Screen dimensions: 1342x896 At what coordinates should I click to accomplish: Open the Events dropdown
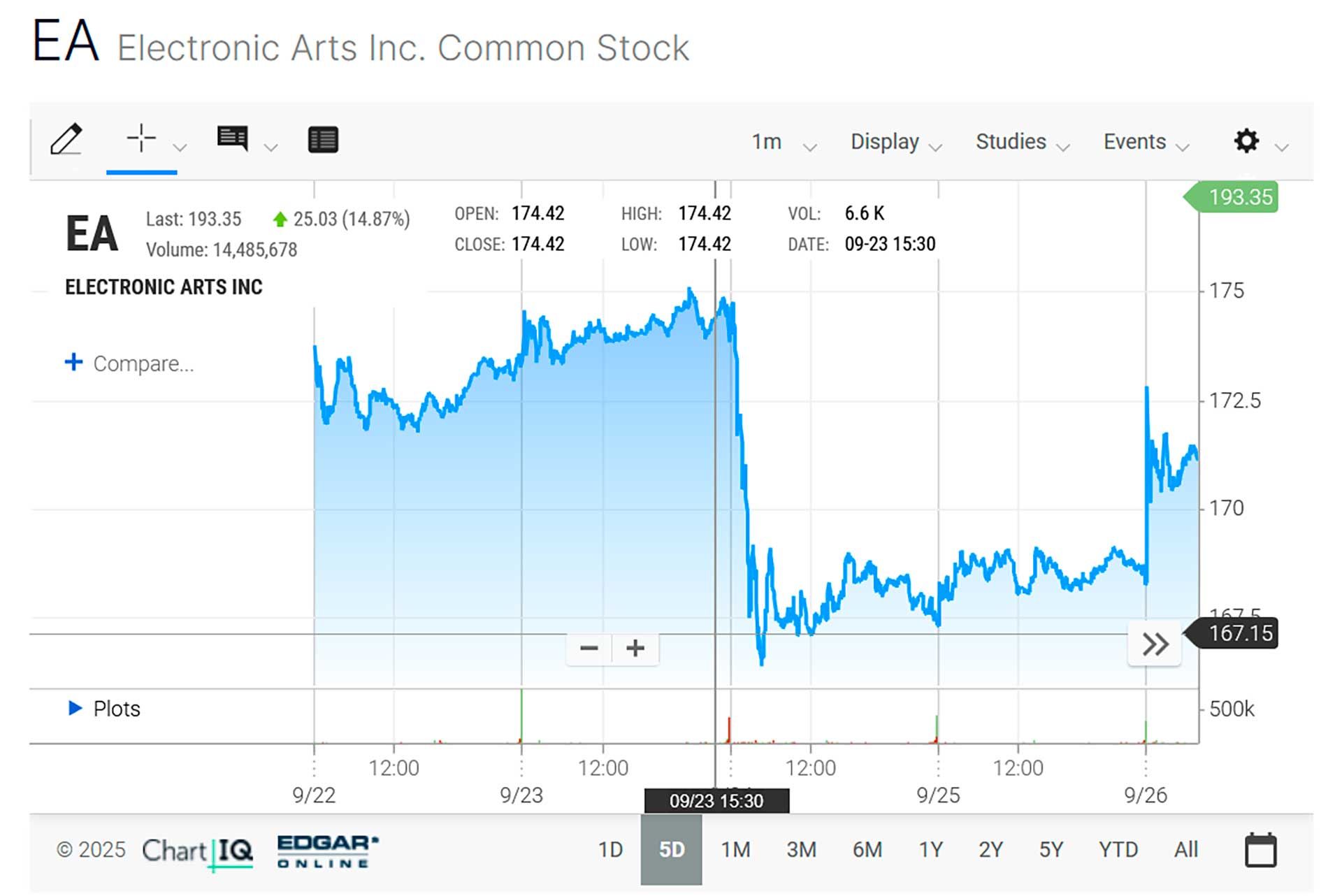point(1134,141)
